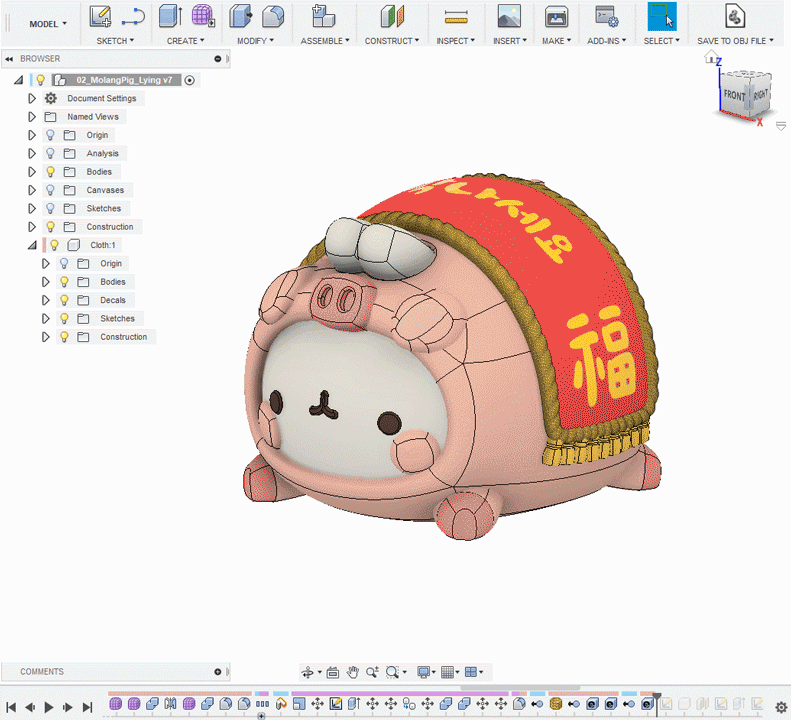
Task: Step to next timeline feature
Action: 68,707
